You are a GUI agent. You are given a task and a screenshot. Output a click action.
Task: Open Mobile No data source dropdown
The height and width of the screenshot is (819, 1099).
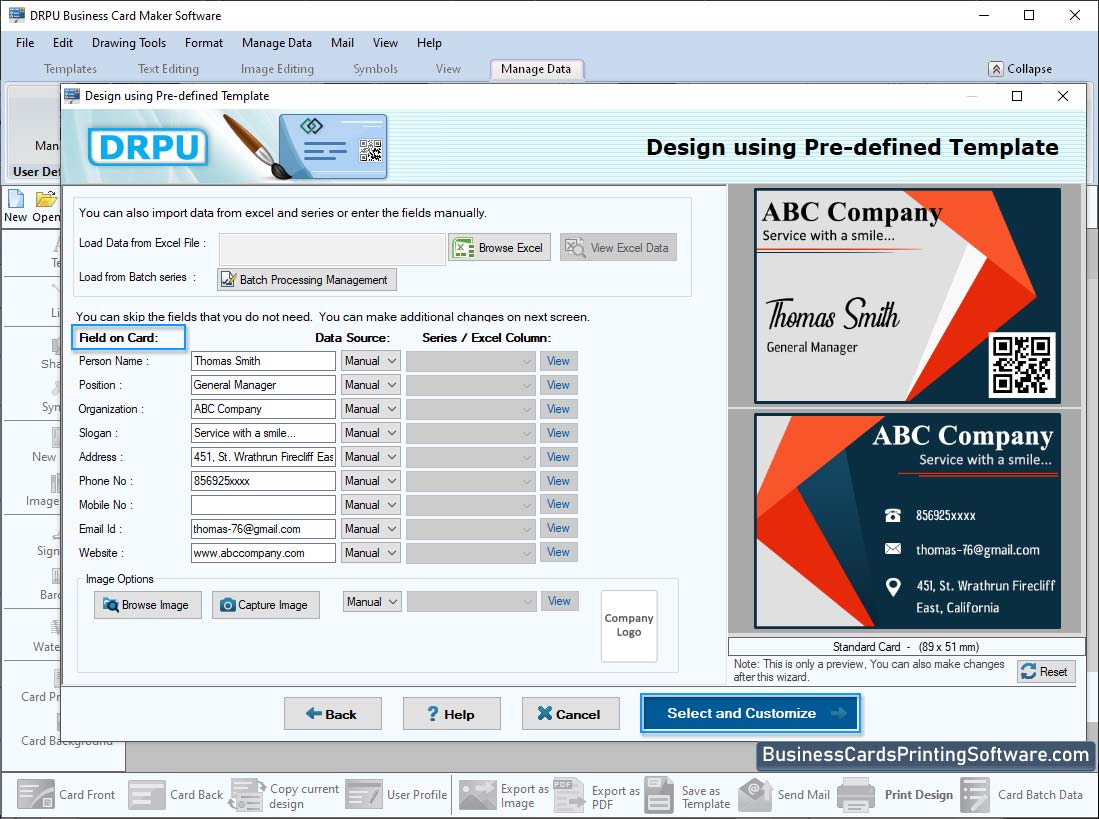pos(371,504)
